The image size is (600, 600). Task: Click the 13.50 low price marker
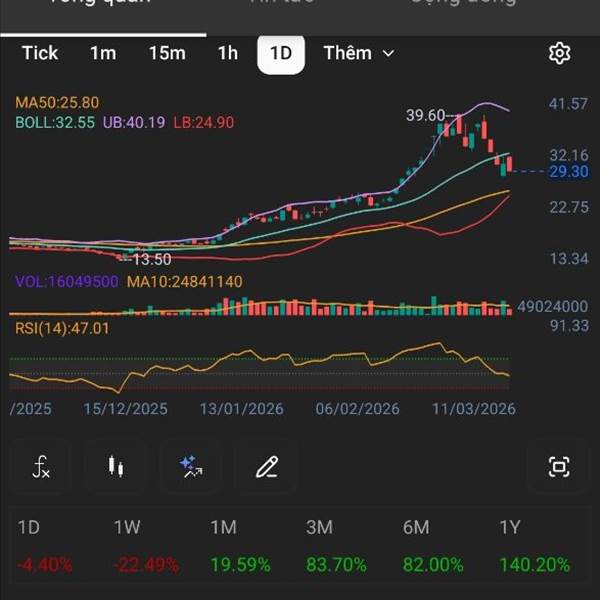pos(152,259)
